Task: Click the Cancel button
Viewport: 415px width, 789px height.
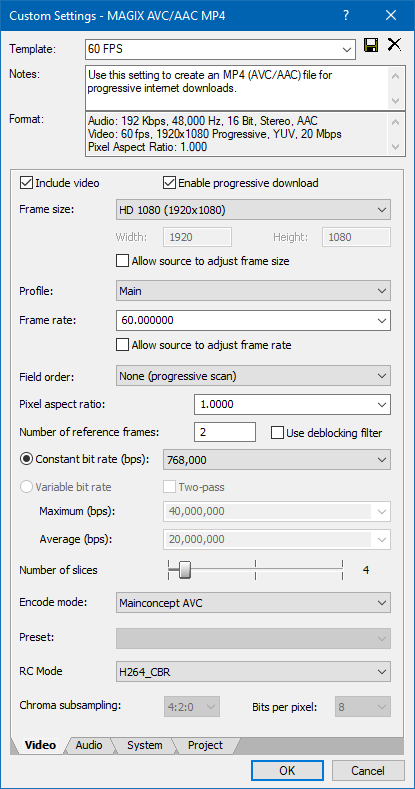Action: (368, 770)
